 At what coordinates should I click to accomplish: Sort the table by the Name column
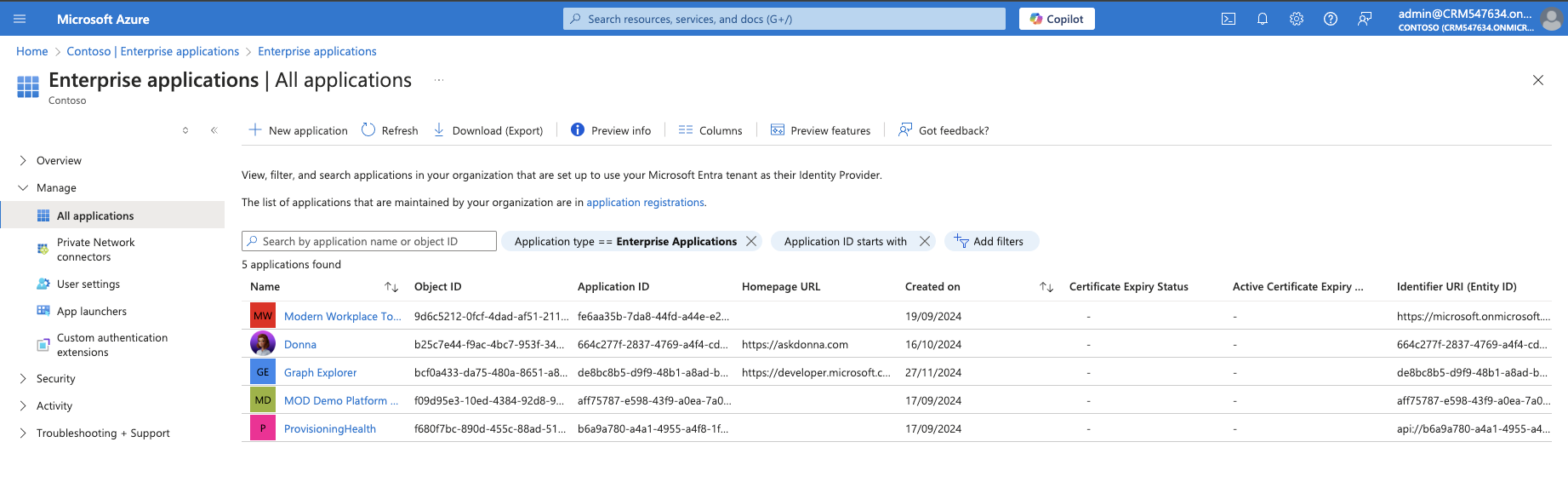(391, 287)
